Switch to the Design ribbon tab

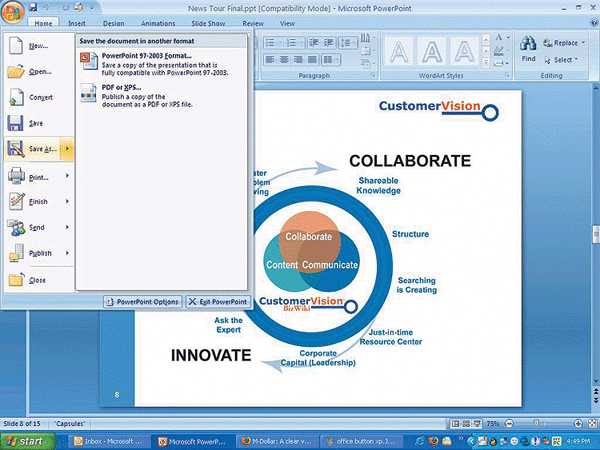tap(114, 23)
